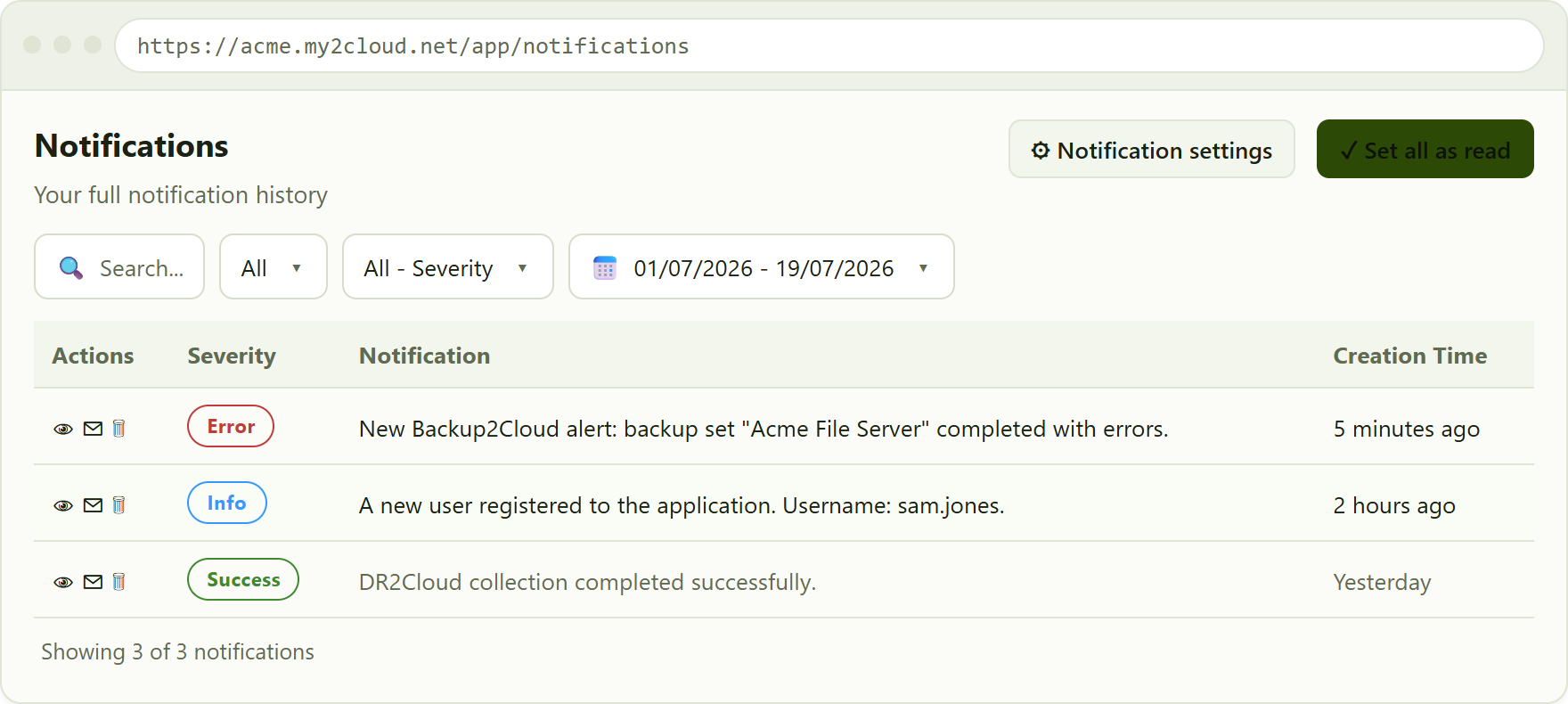Click the Info severity badge
Image resolution: width=1568 pixels, height=704 pixels.
pyautogui.click(x=227, y=503)
